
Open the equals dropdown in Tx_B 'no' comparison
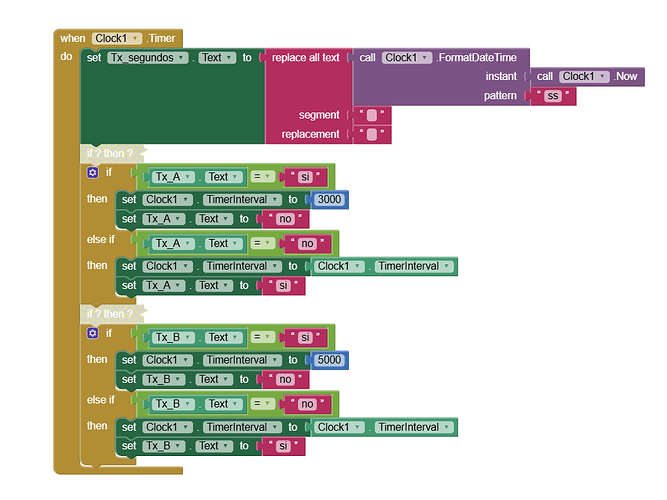[262, 403]
